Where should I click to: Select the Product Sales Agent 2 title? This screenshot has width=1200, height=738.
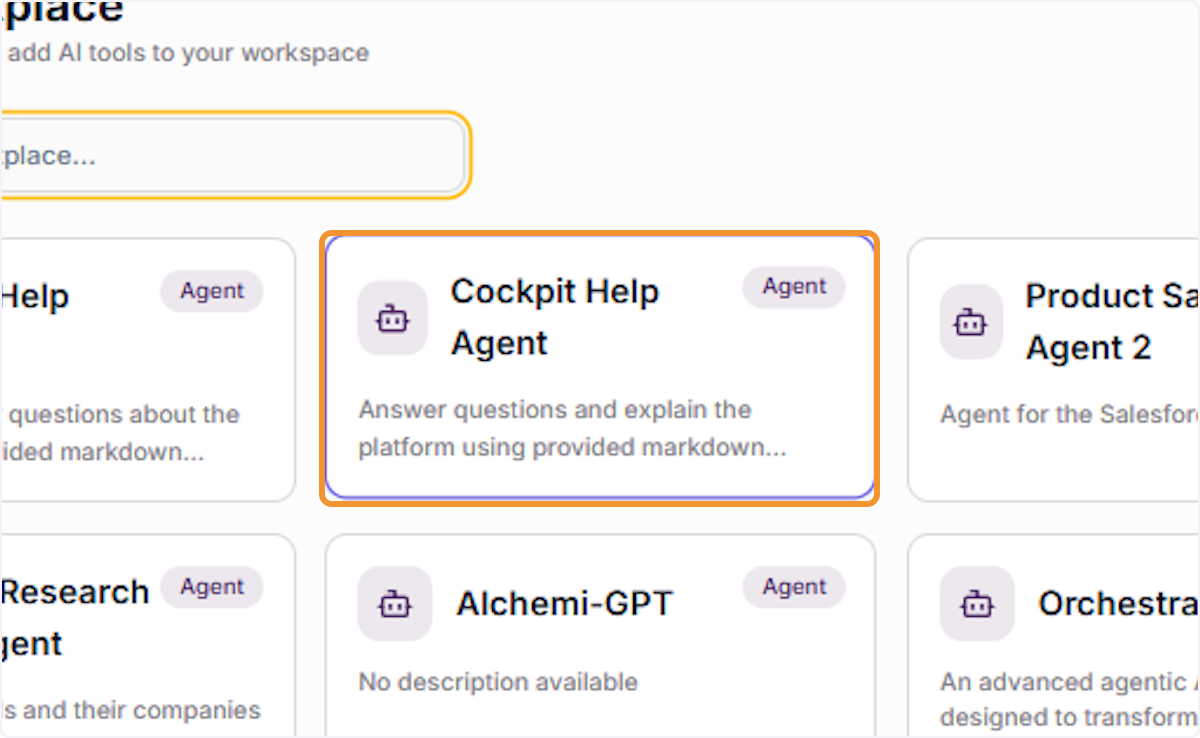point(1110,321)
